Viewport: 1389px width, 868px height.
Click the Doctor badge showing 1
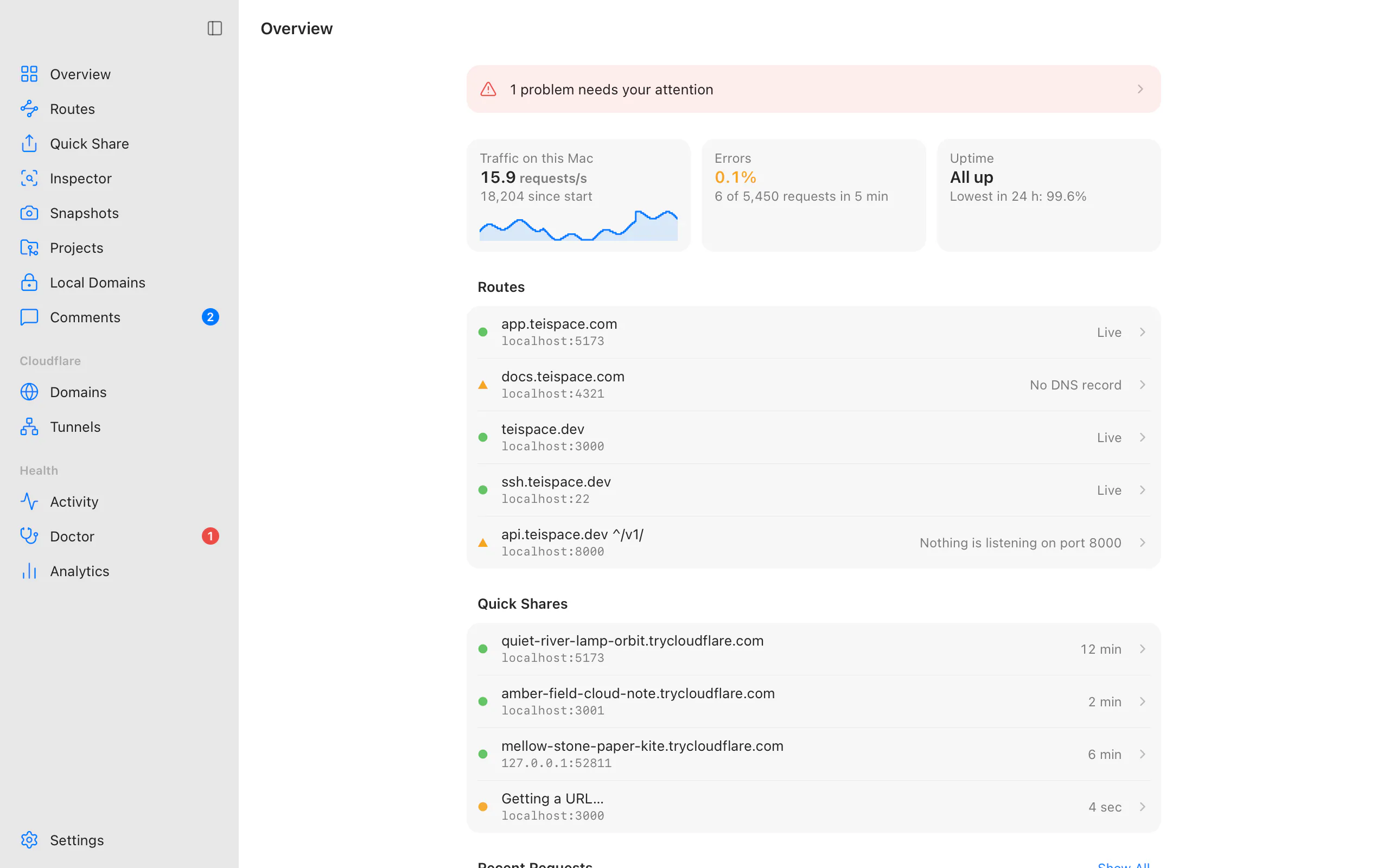pos(210,535)
